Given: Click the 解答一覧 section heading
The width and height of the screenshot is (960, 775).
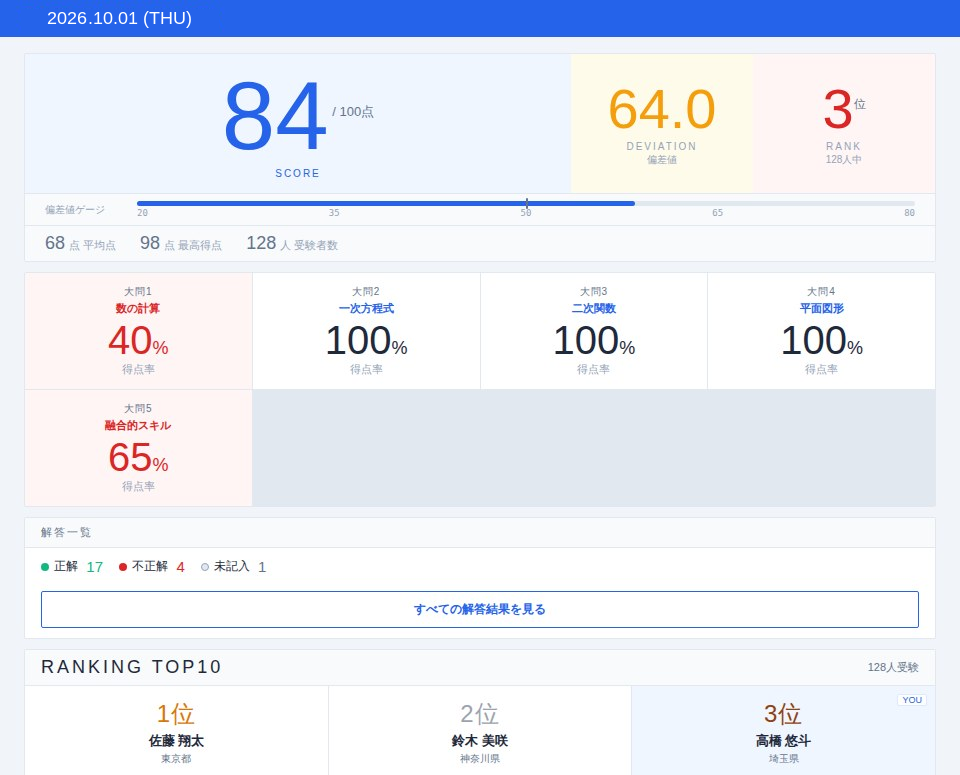Looking at the screenshot, I should click(x=66, y=533).
